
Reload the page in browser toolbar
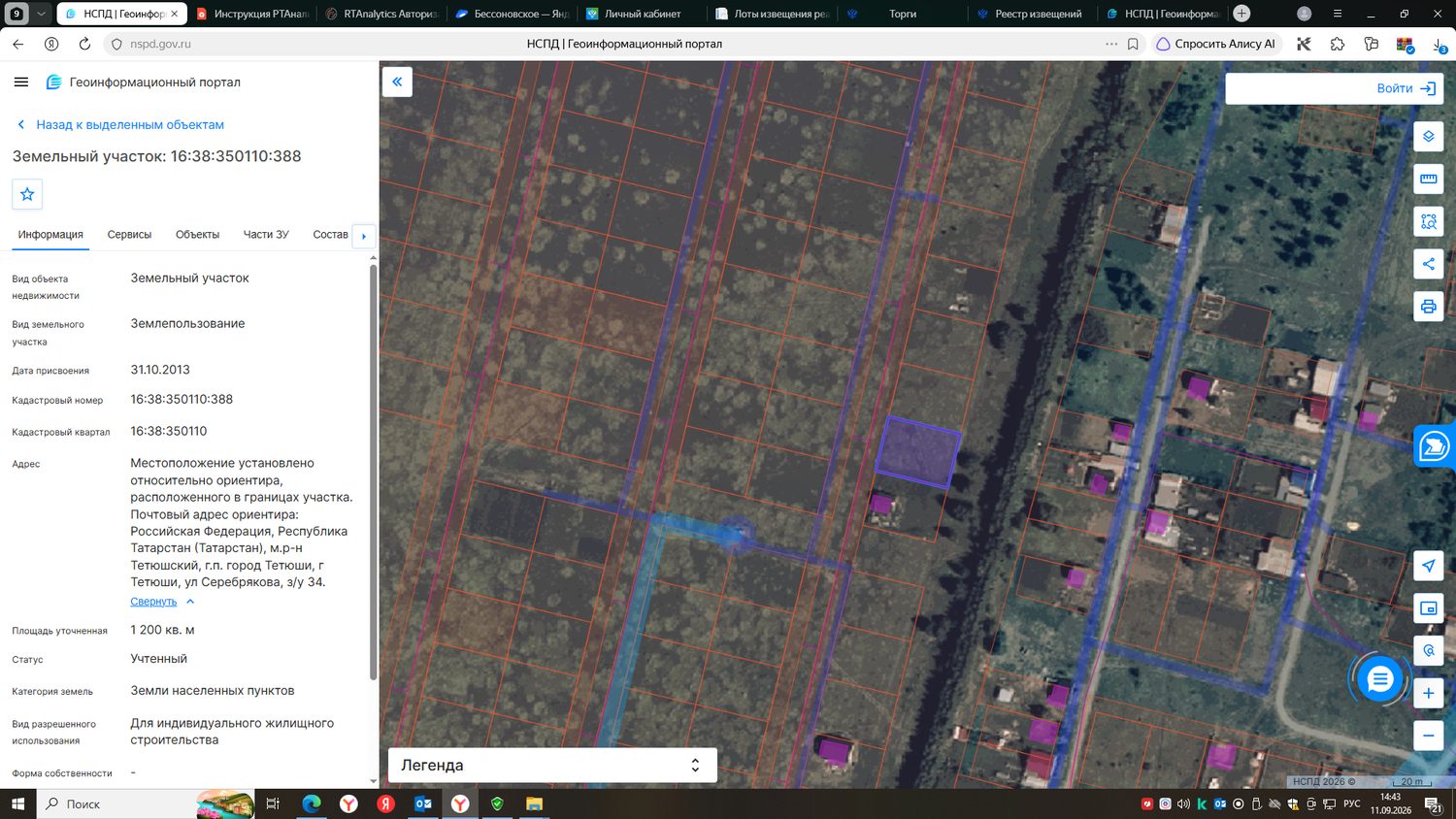click(x=84, y=44)
